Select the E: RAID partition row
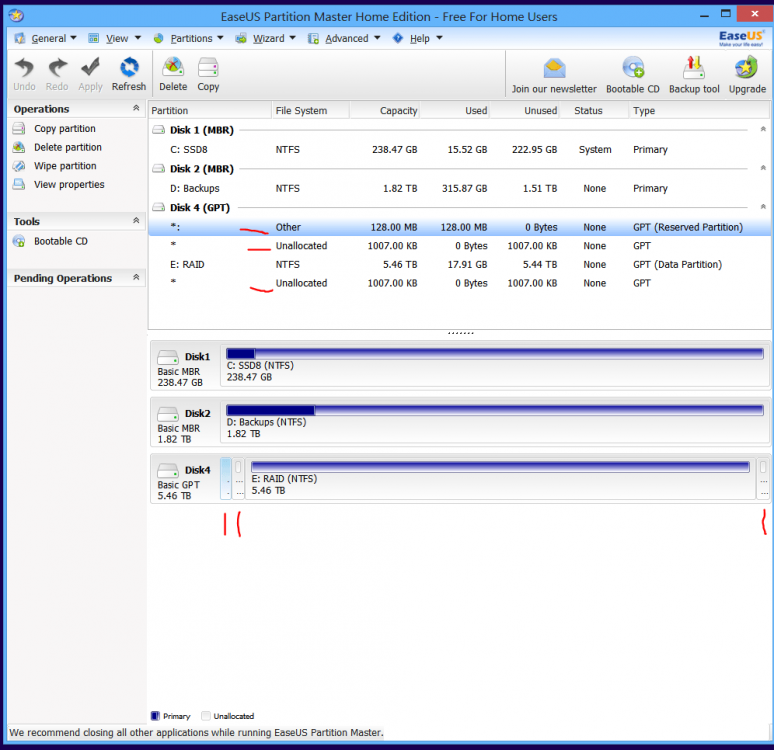The height and width of the screenshot is (750, 774). 459,265
